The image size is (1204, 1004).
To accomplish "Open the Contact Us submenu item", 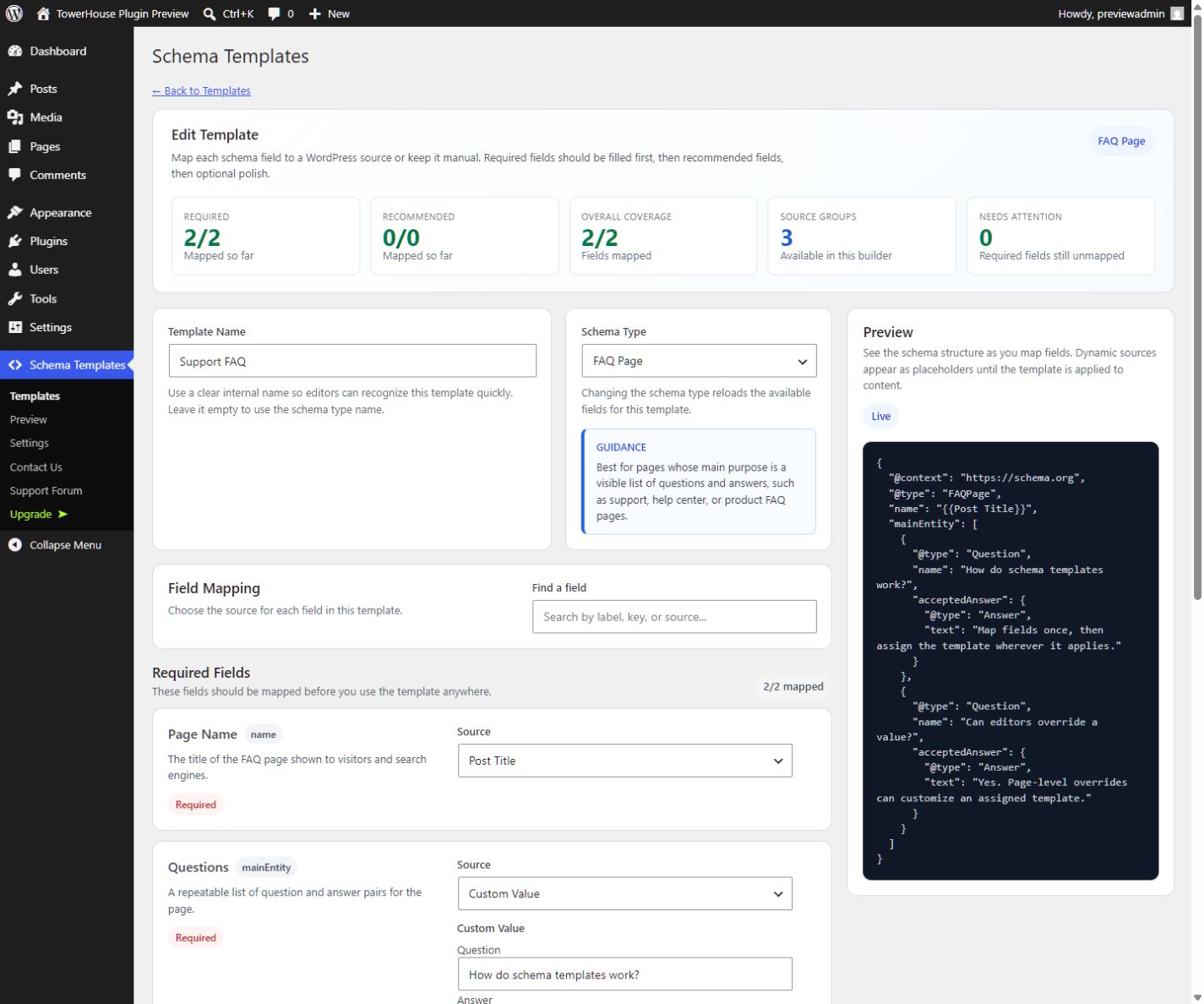I will 35,467.
